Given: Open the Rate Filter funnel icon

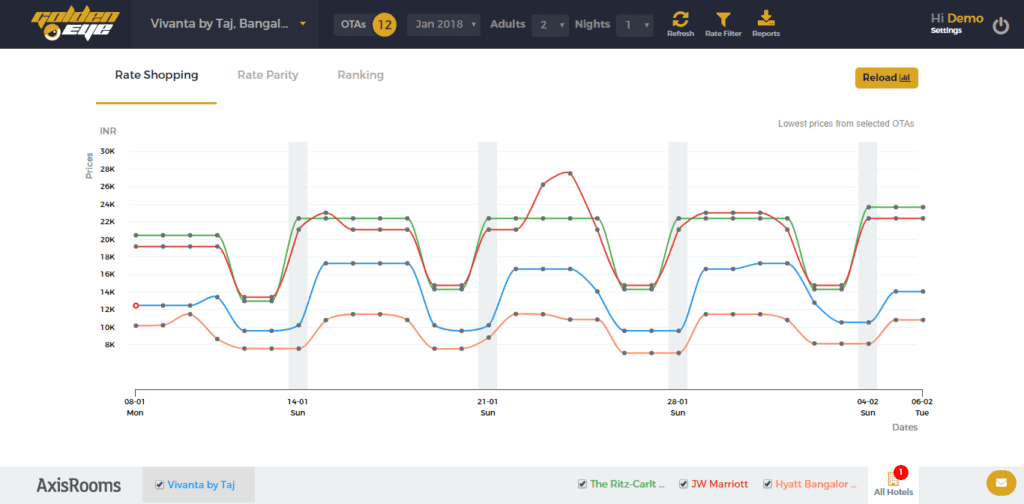Looking at the screenshot, I should 723,19.
